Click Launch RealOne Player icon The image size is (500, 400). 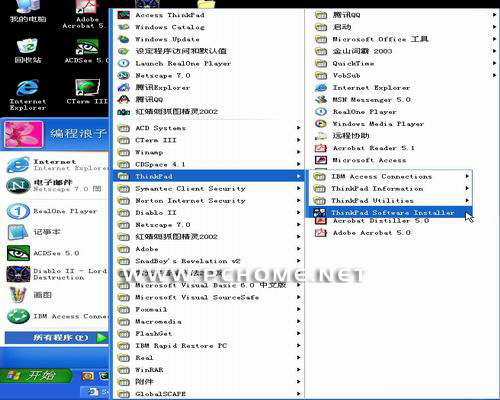(123, 63)
